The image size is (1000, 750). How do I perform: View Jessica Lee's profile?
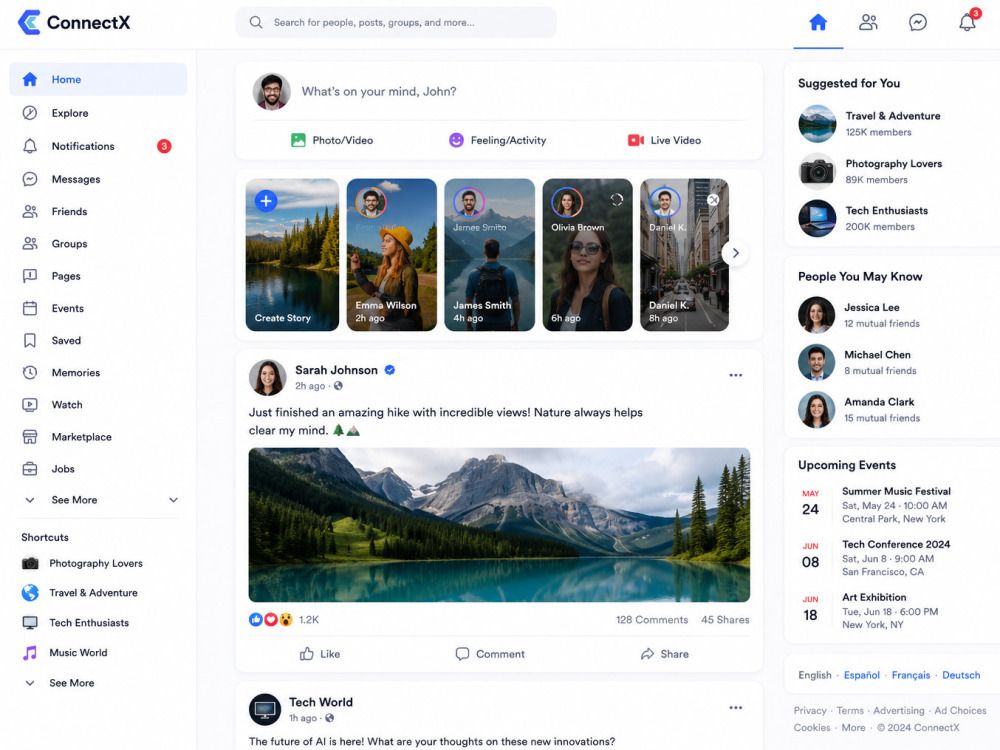(x=859, y=315)
